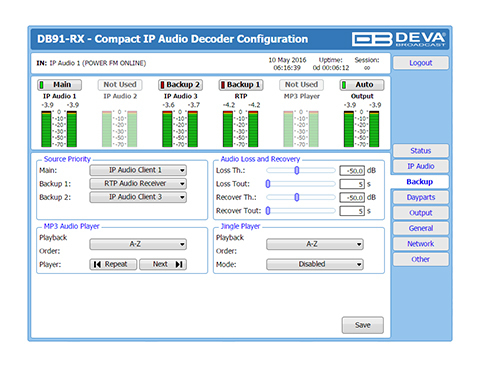Expand MP3 Audio Player playback order dropdown
Image resolution: width=488 pixels, height=368 pixels.
click(x=138, y=244)
